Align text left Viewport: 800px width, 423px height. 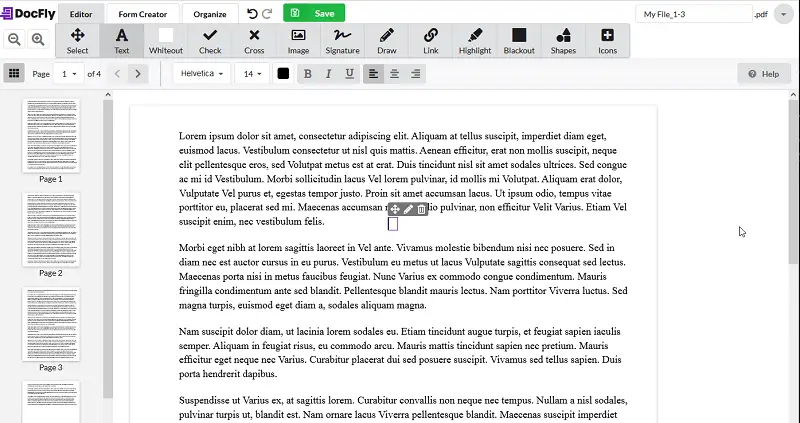pyautogui.click(x=373, y=74)
